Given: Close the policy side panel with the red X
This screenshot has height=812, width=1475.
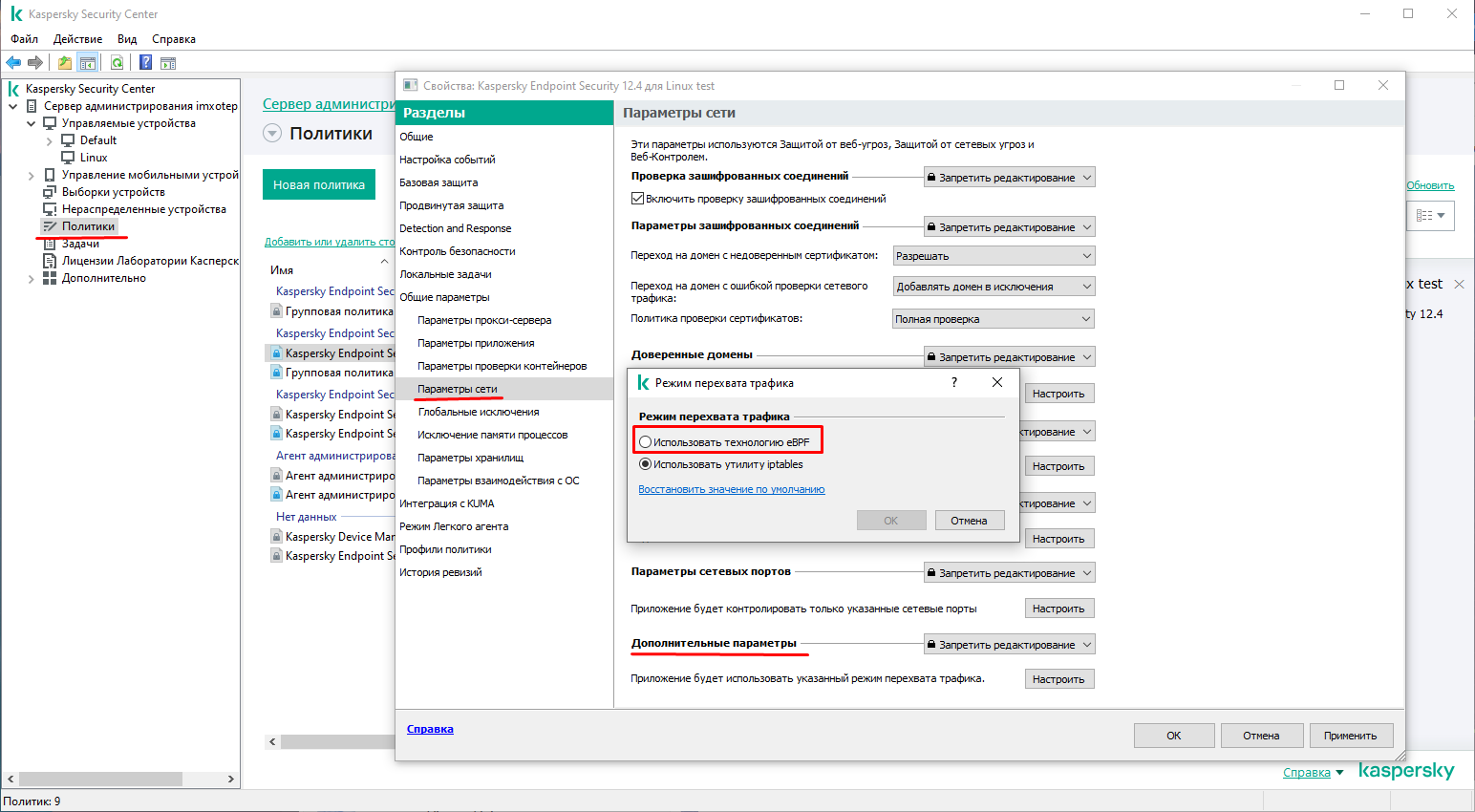Looking at the screenshot, I should (x=1459, y=284).
